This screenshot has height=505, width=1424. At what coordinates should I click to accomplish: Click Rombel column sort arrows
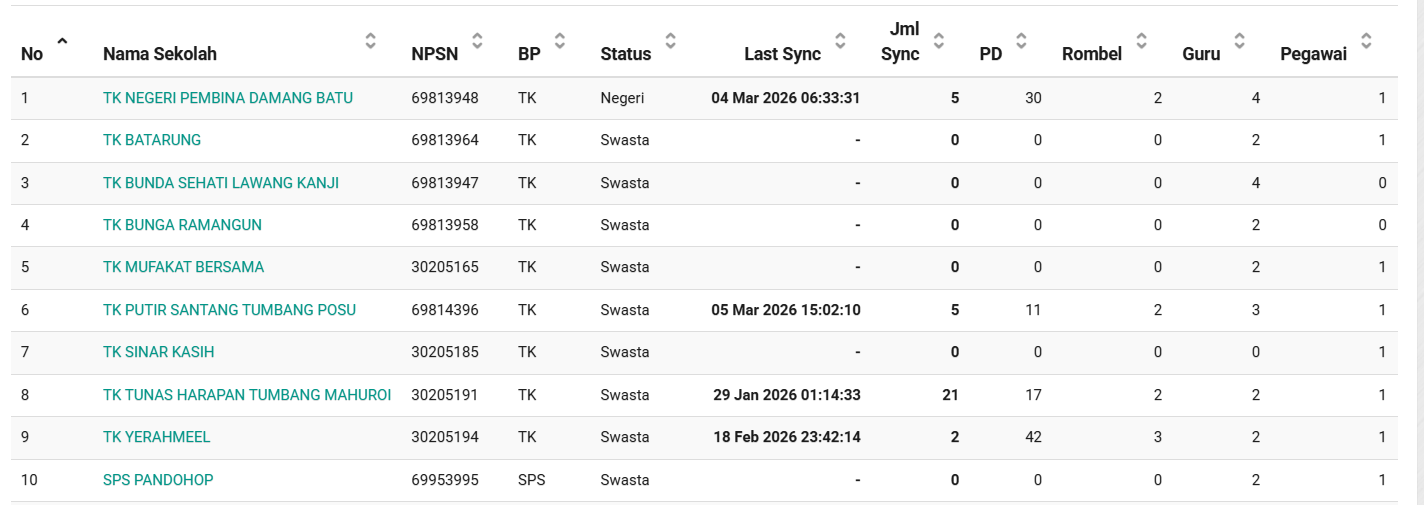pos(1141,41)
